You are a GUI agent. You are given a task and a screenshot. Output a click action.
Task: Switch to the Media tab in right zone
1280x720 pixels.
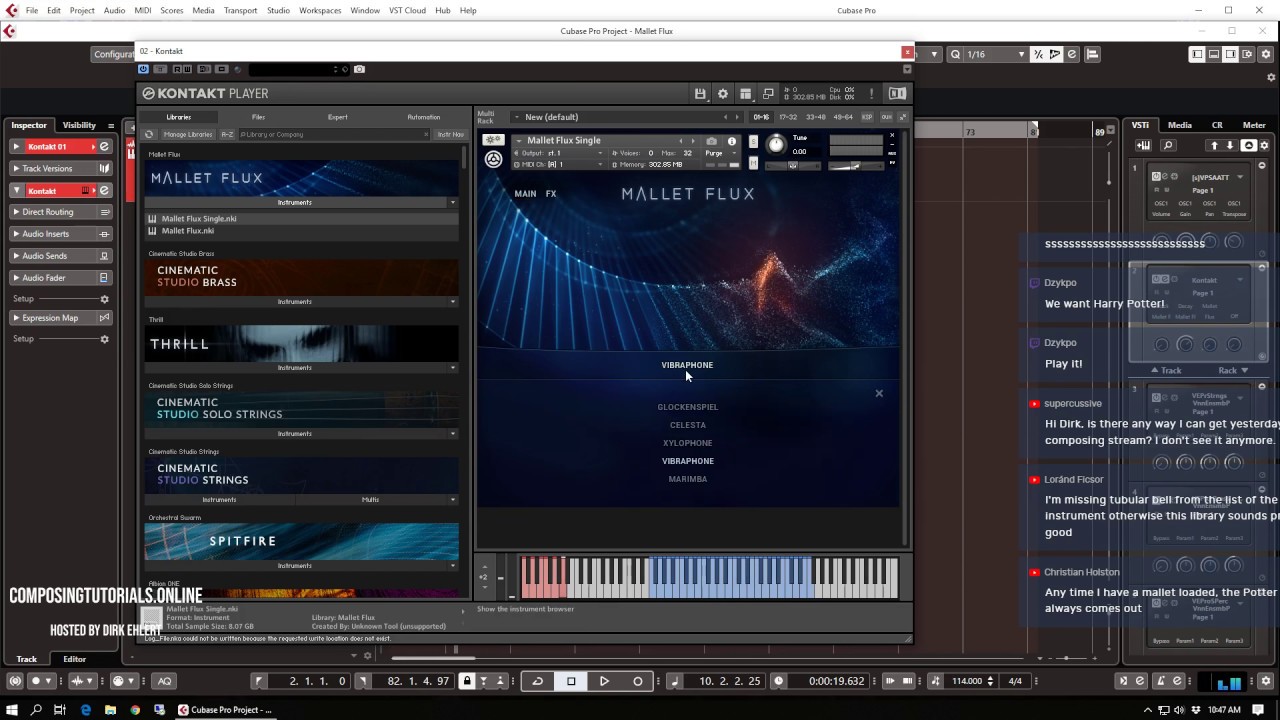[x=1180, y=125]
